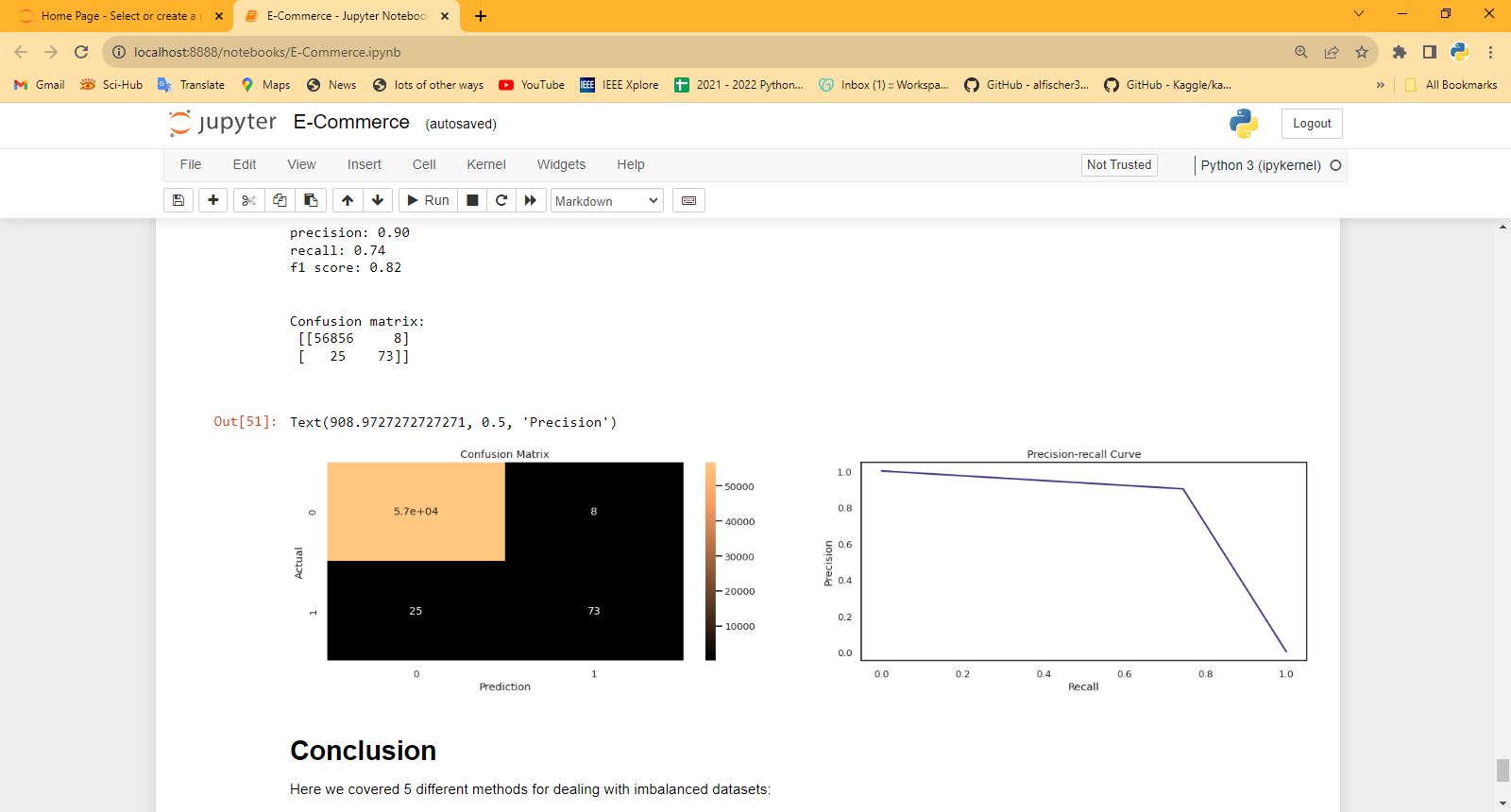Open a new browser tab
The width and height of the screenshot is (1511, 812).
tap(481, 16)
